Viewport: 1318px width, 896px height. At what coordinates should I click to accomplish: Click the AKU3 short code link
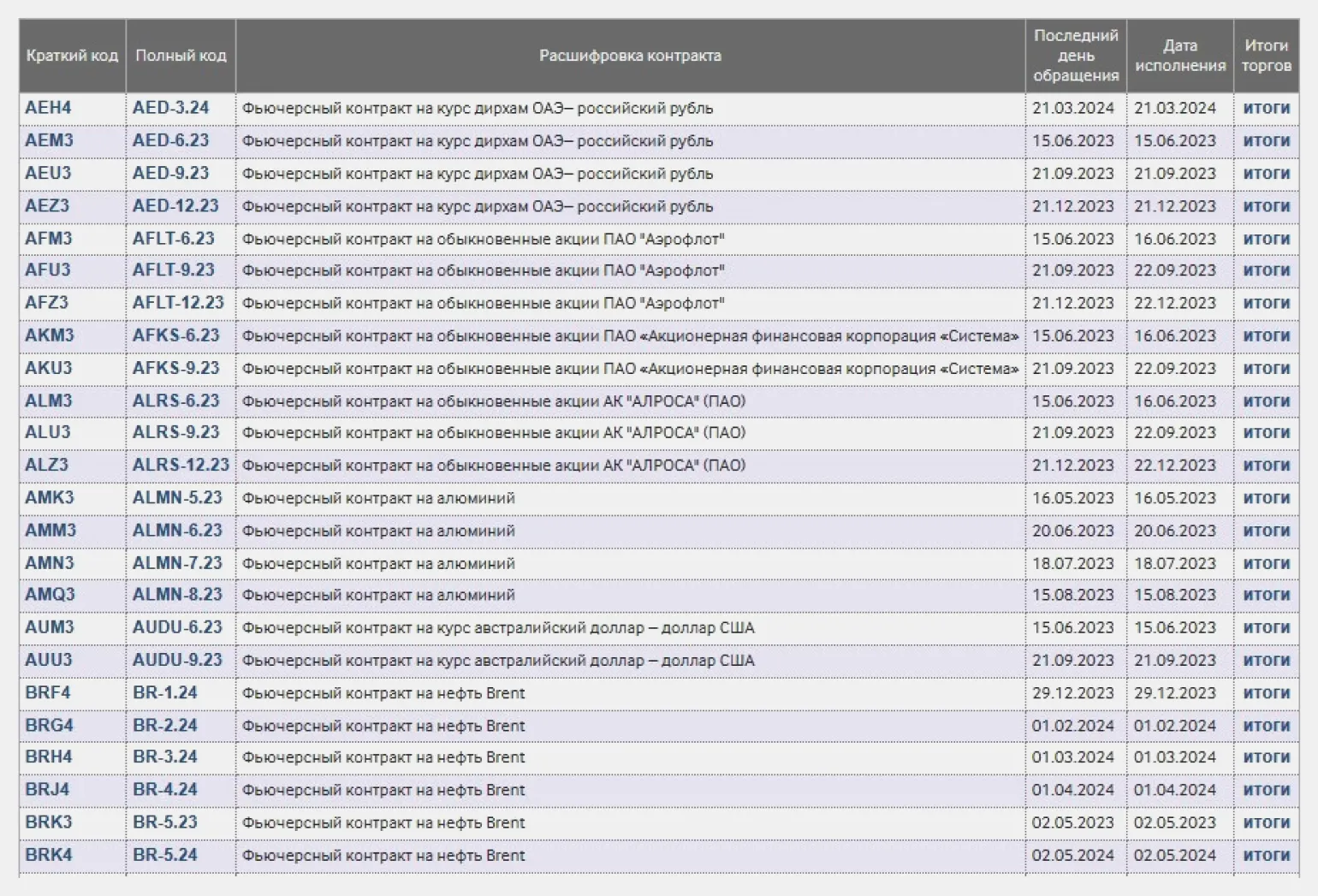48,368
